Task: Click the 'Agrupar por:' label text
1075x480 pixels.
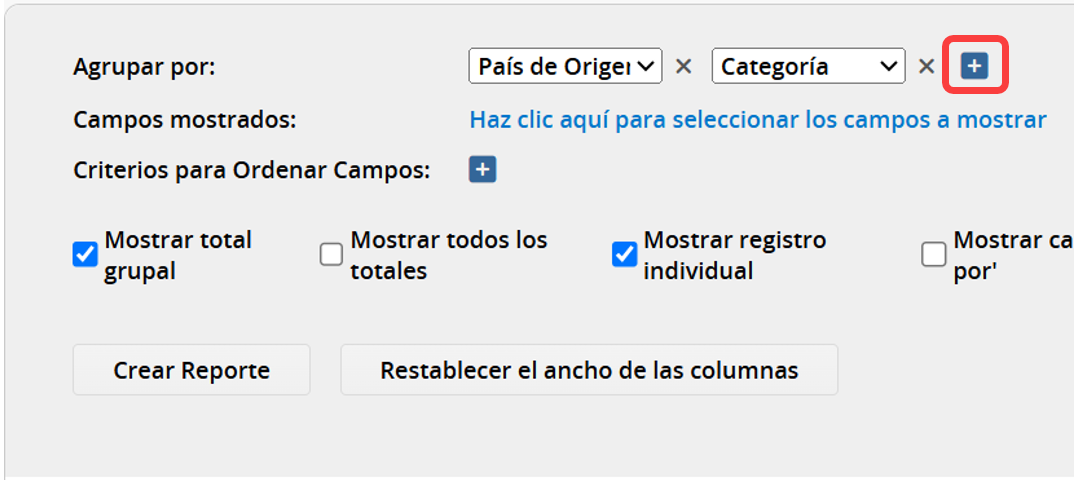Action: point(144,67)
